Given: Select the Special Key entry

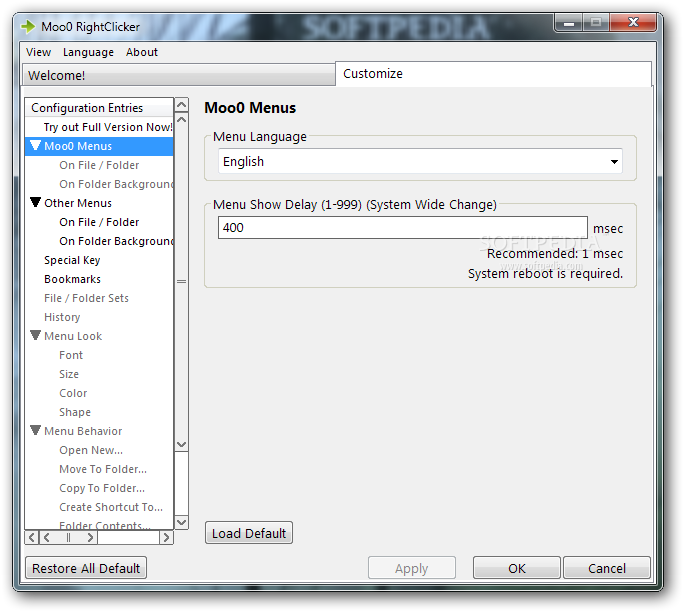Looking at the screenshot, I should pos(72,260).
